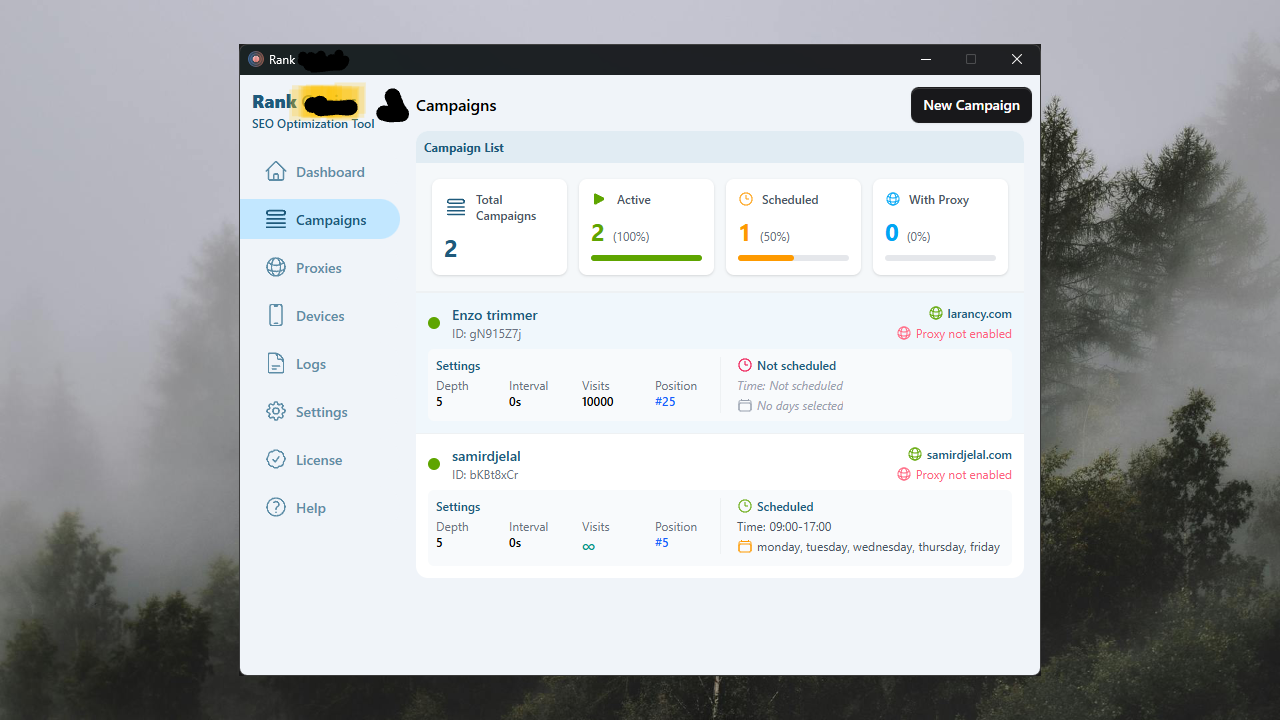Select the Total Campaigns stats card

[499, 227]
